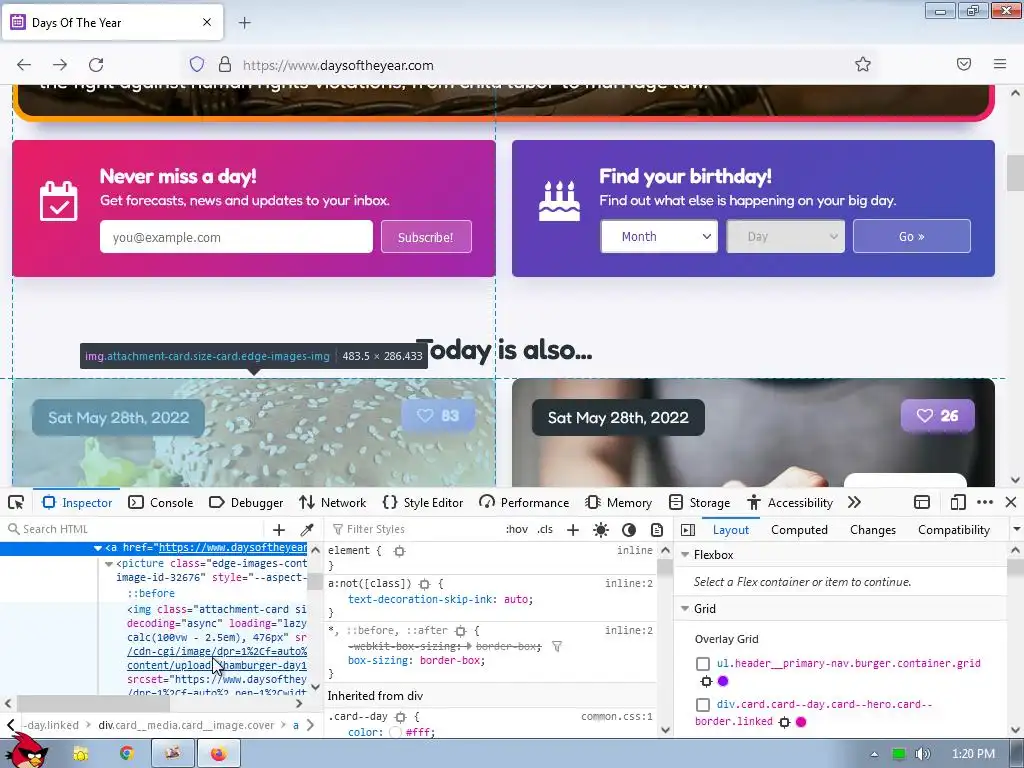Viewport: 1024px width, 768px height.
Task: Save page to Pocket icon
Action: [x=964, y=64]
